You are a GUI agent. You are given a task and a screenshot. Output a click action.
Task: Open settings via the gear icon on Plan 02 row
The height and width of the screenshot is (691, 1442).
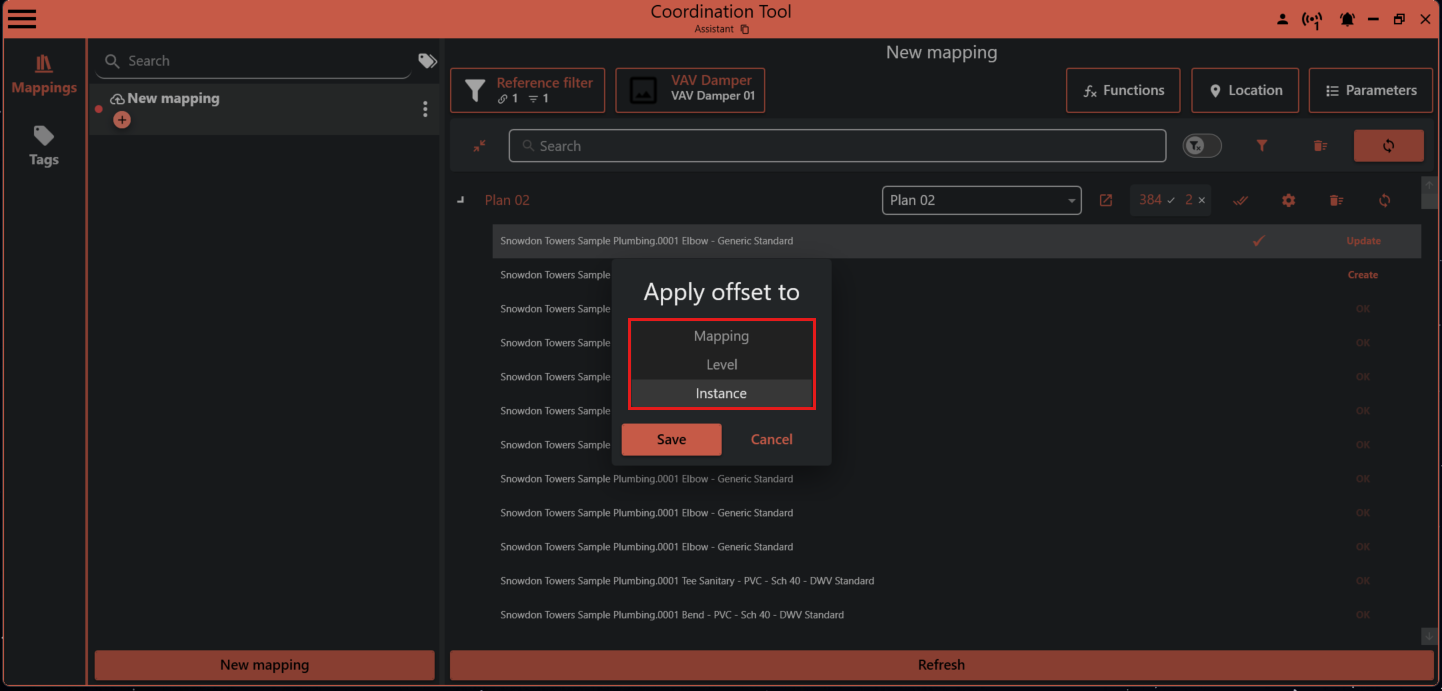click(x=1288, y=200)
